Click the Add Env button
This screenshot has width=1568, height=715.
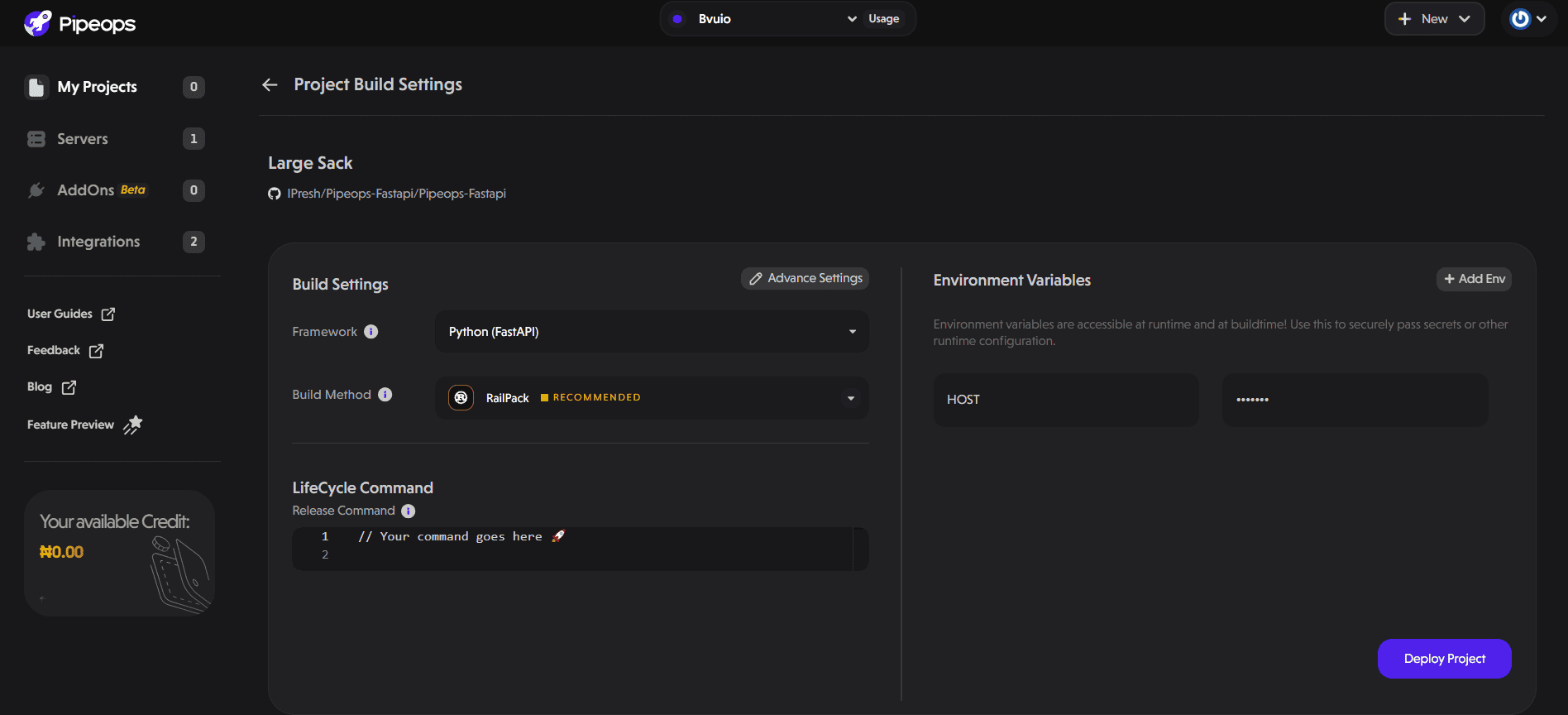1475,279
